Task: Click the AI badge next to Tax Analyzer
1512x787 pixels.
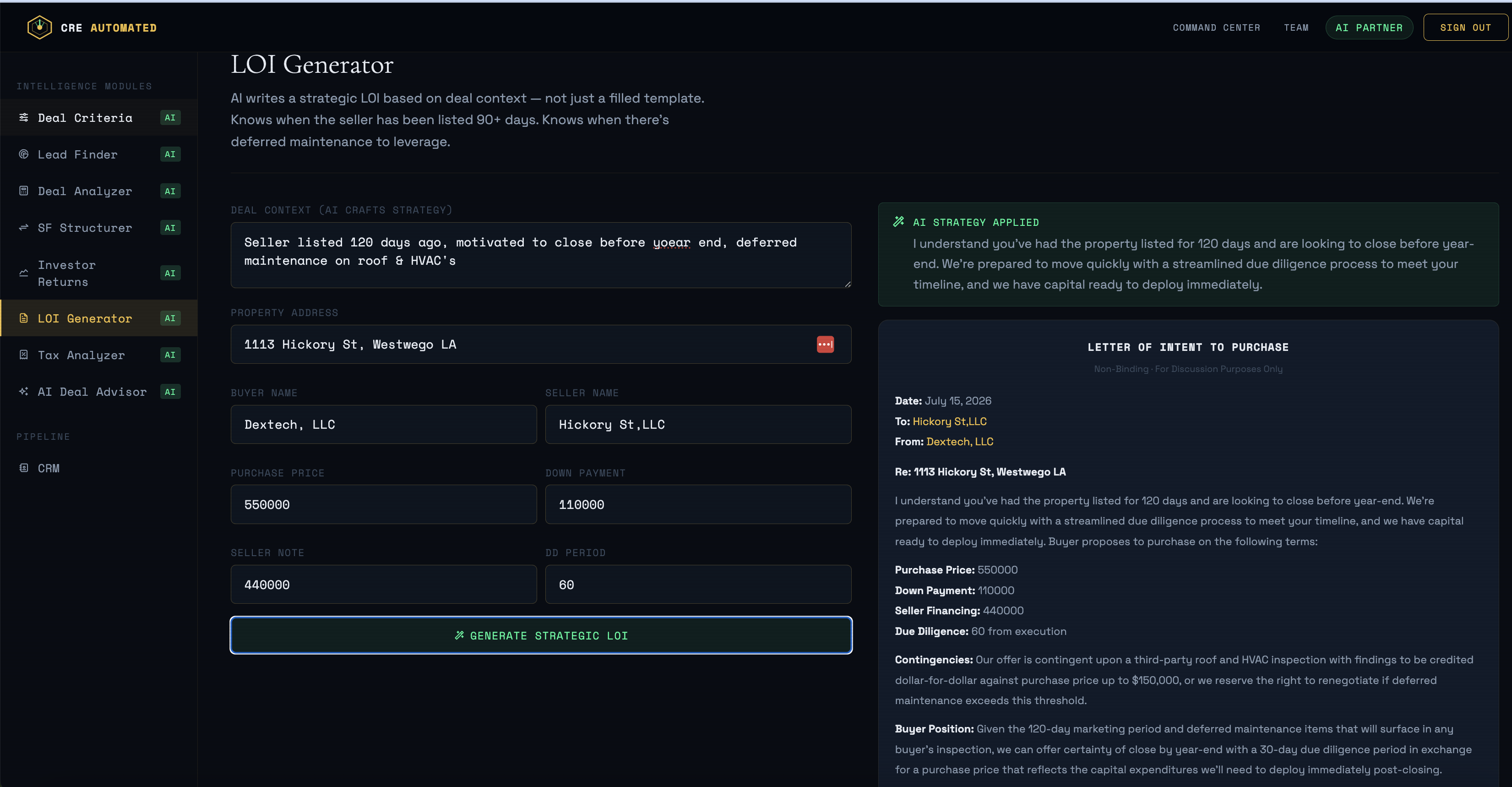Action: tap(170, 355)
